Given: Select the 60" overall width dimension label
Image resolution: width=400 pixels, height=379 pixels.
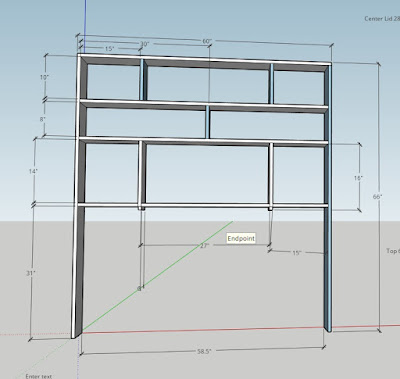Looking at the screenshot, I should coord(207,41).
